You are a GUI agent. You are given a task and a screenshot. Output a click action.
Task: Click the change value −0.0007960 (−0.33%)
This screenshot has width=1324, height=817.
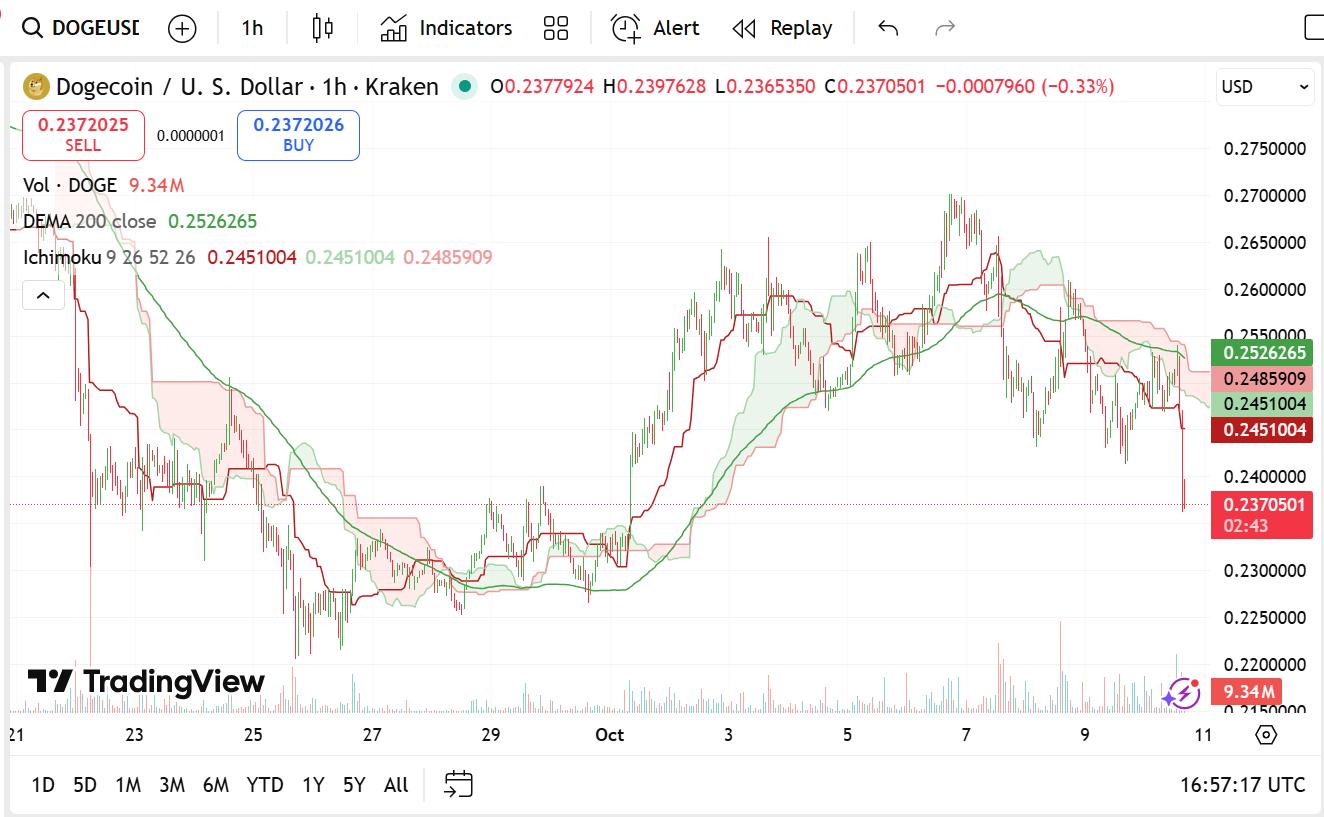click(1025, 87)
